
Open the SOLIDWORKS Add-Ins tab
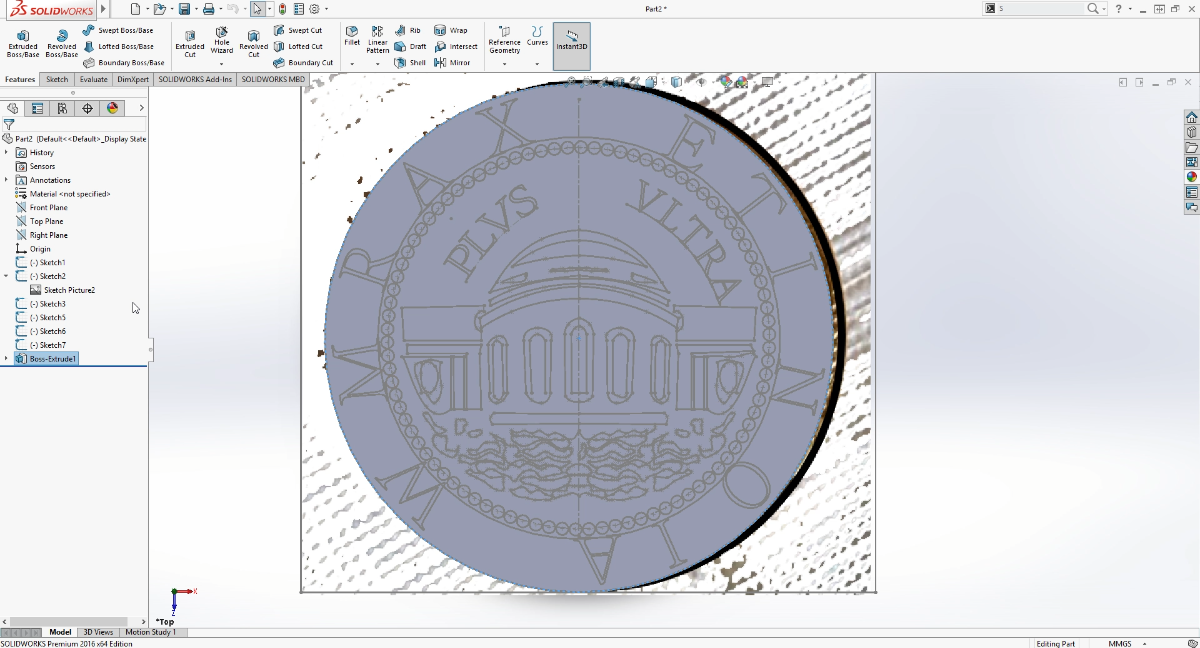click(196, 79)
